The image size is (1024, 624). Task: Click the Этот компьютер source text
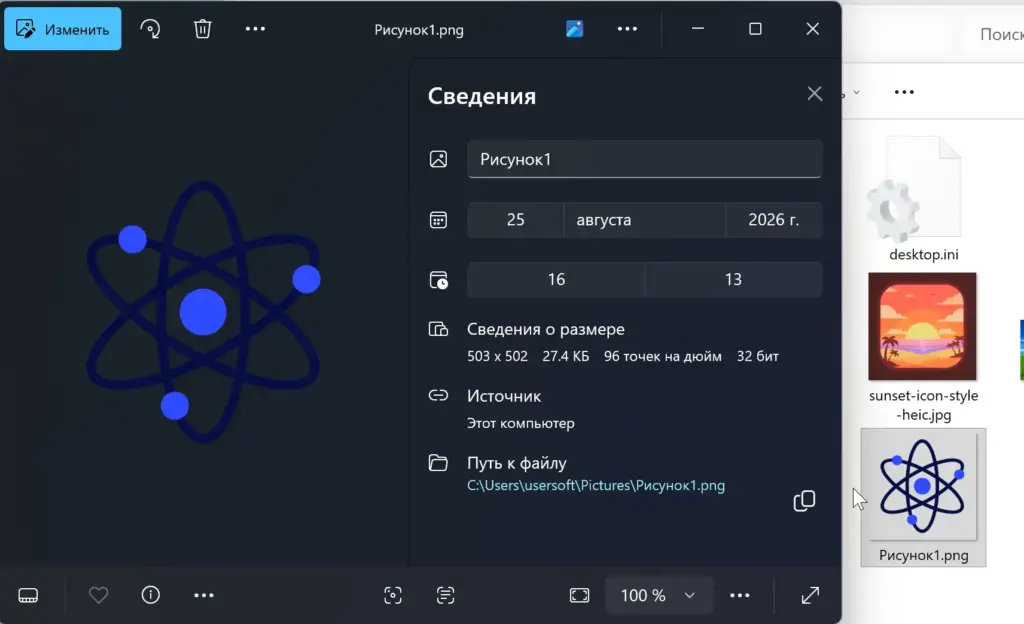[520, 423]
